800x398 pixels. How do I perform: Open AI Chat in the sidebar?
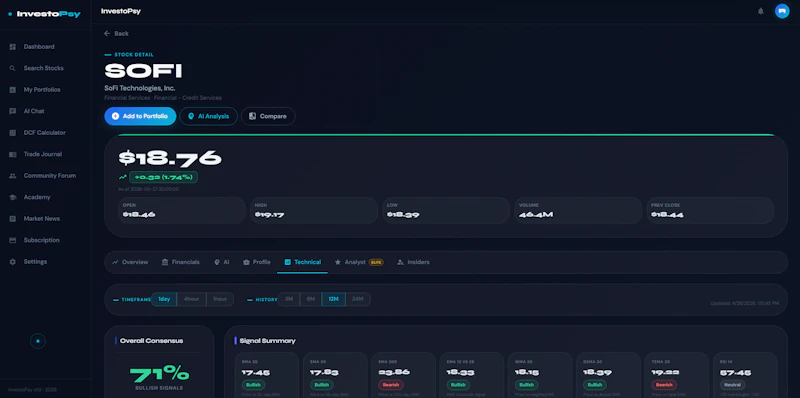(45, 111)
